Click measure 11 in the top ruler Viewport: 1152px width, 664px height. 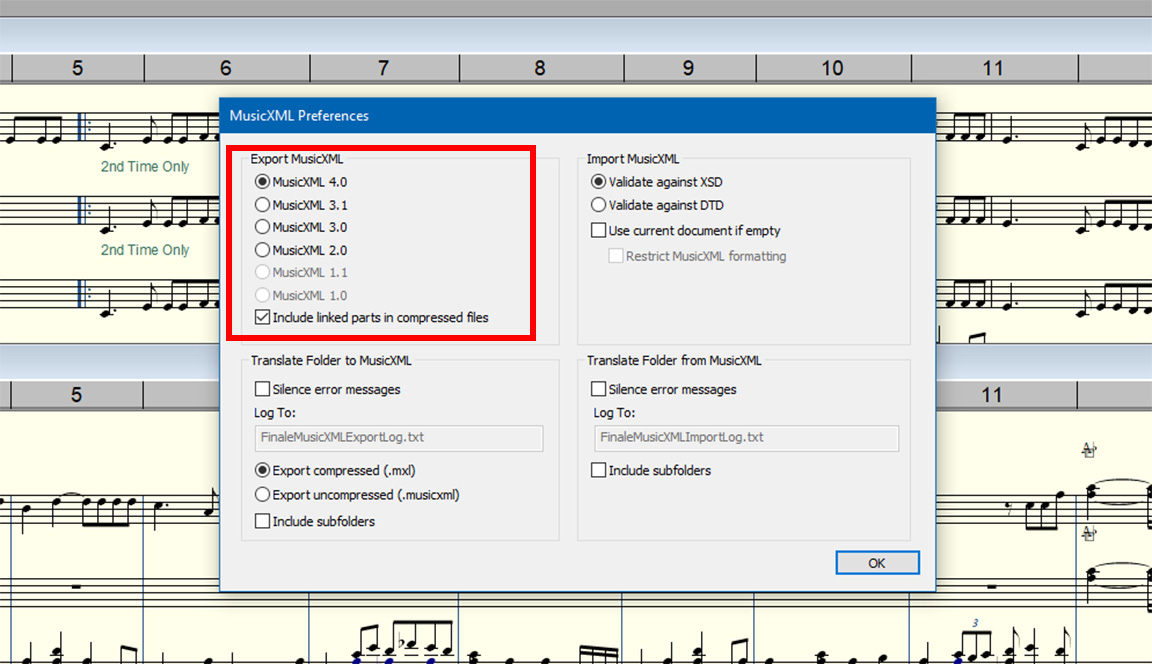click(992, 68)
